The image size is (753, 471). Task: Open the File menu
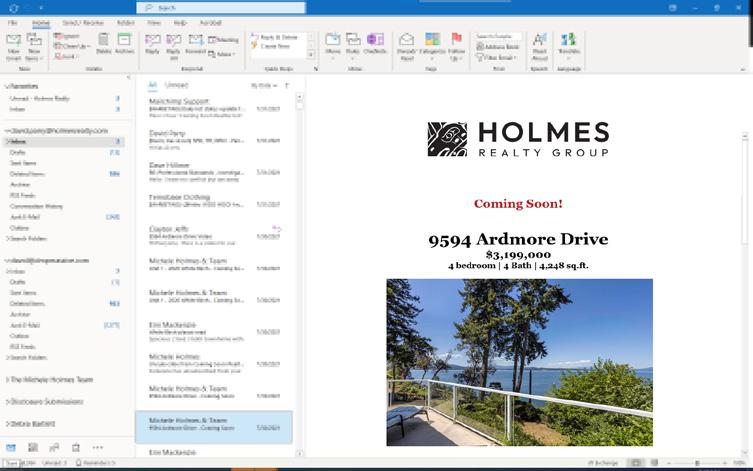[12, 23]
